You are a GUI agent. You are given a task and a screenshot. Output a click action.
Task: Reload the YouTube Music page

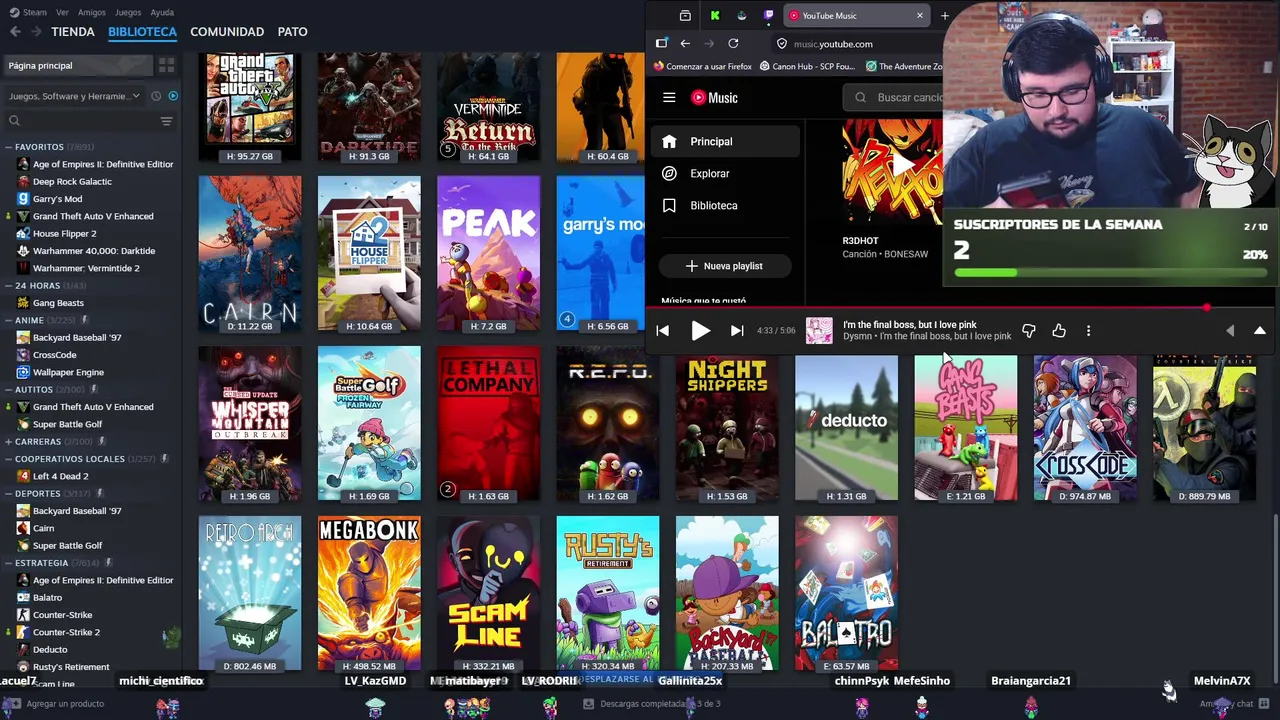(733, 43)
